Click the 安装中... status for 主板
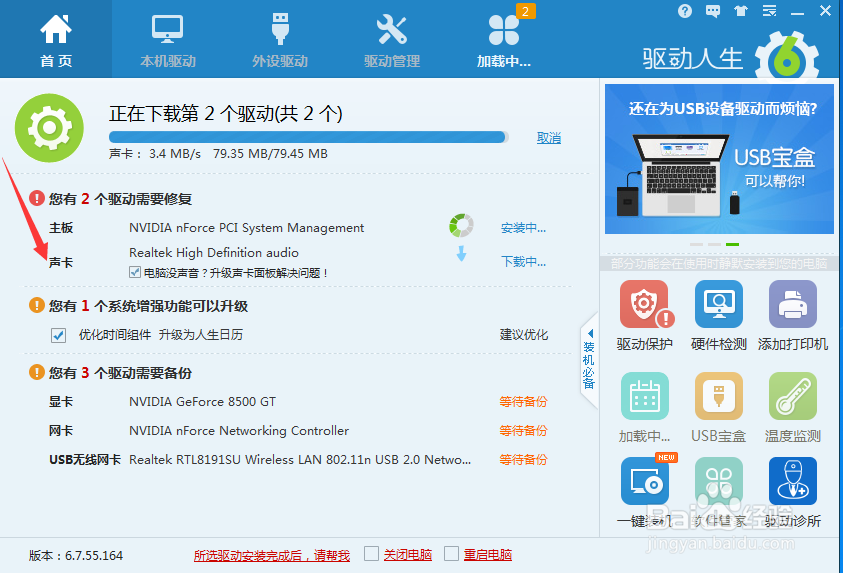Viewport: 843px width, 573px height. point(523,228)
